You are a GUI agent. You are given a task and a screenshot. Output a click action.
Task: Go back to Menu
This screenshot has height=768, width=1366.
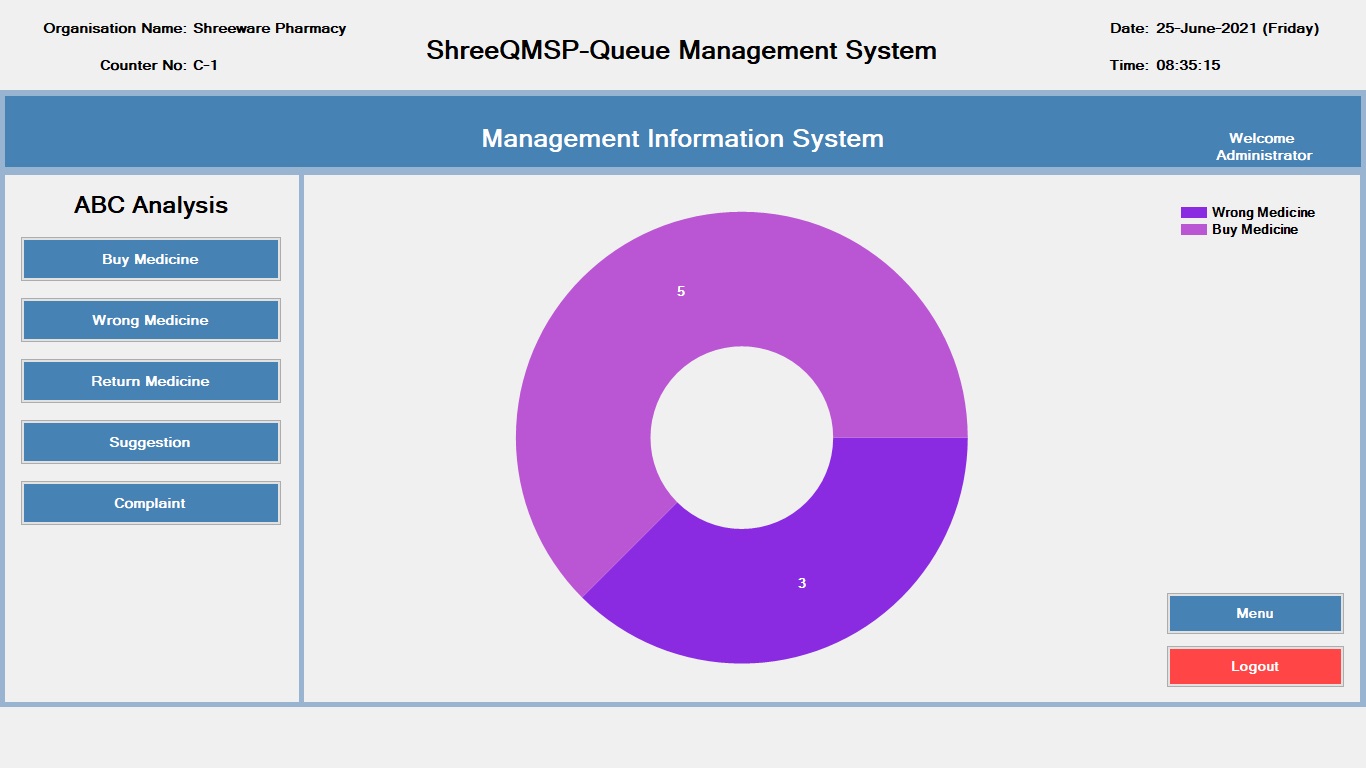pos(1255,613)
